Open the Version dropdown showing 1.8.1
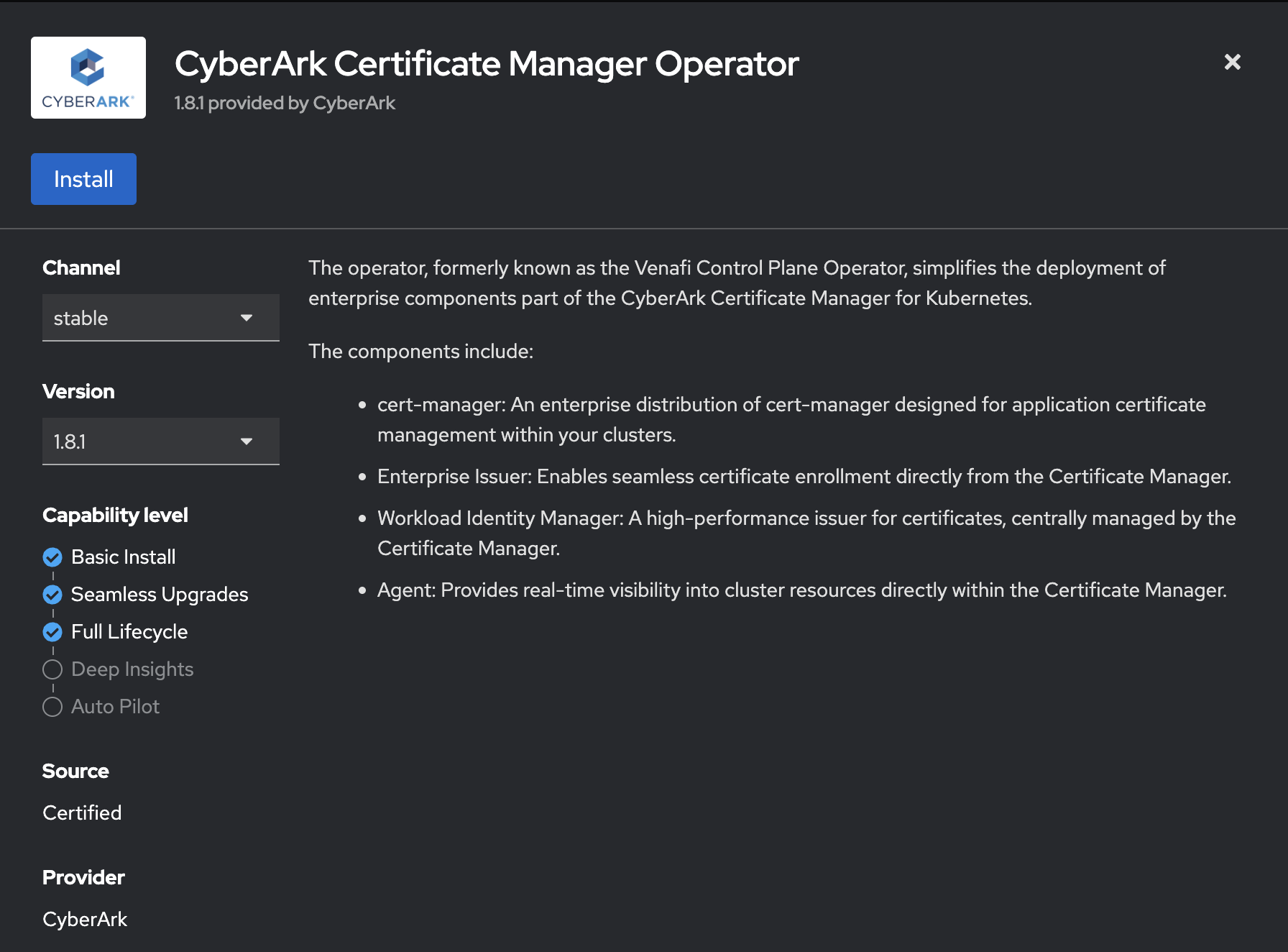Image resolution: width=1288 pixels, height=952 pixels. coord(161,441)
